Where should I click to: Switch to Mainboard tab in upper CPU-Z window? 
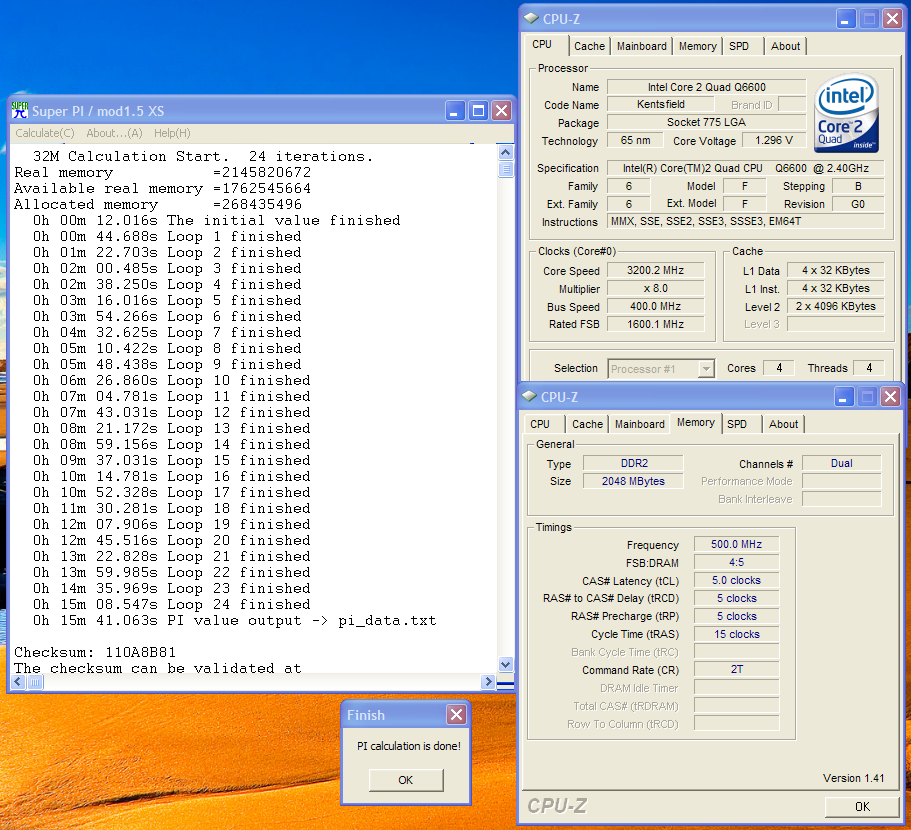coord(641,46)
